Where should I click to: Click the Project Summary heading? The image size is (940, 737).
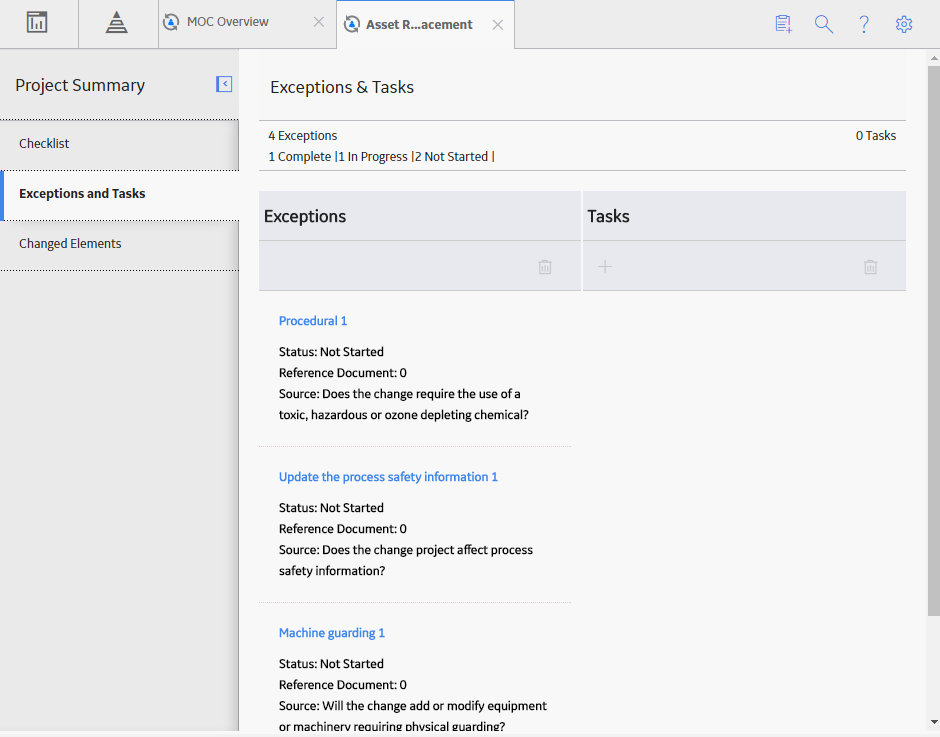(80, 85)
